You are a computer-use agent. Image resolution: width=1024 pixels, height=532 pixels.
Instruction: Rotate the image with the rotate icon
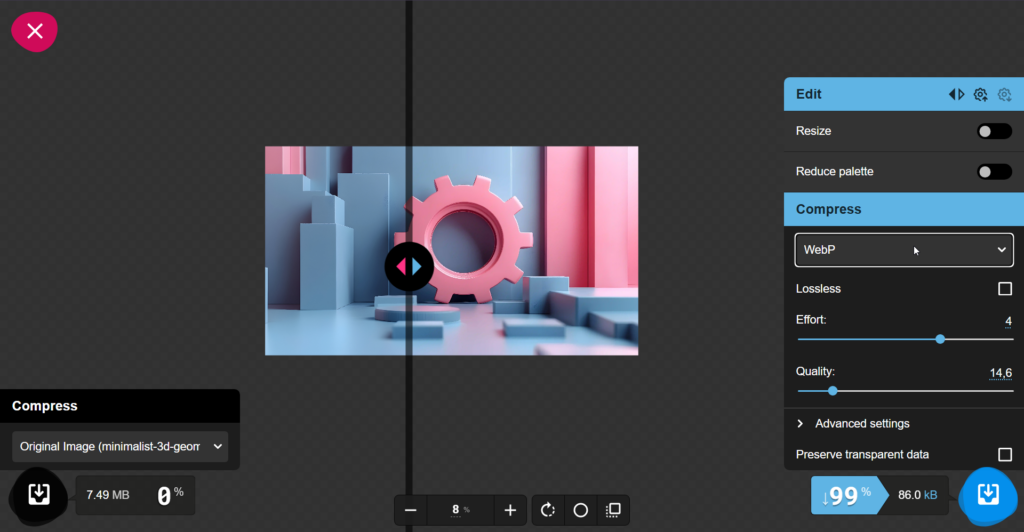[x=548, y=510]
